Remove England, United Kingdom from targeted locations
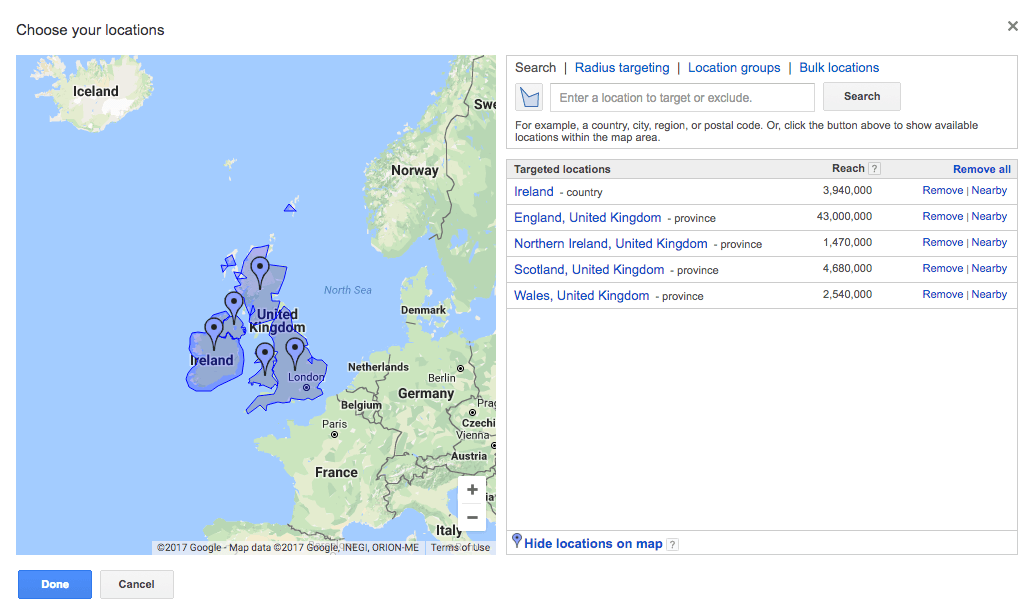1036x612 pixels. tap(942, 217)
